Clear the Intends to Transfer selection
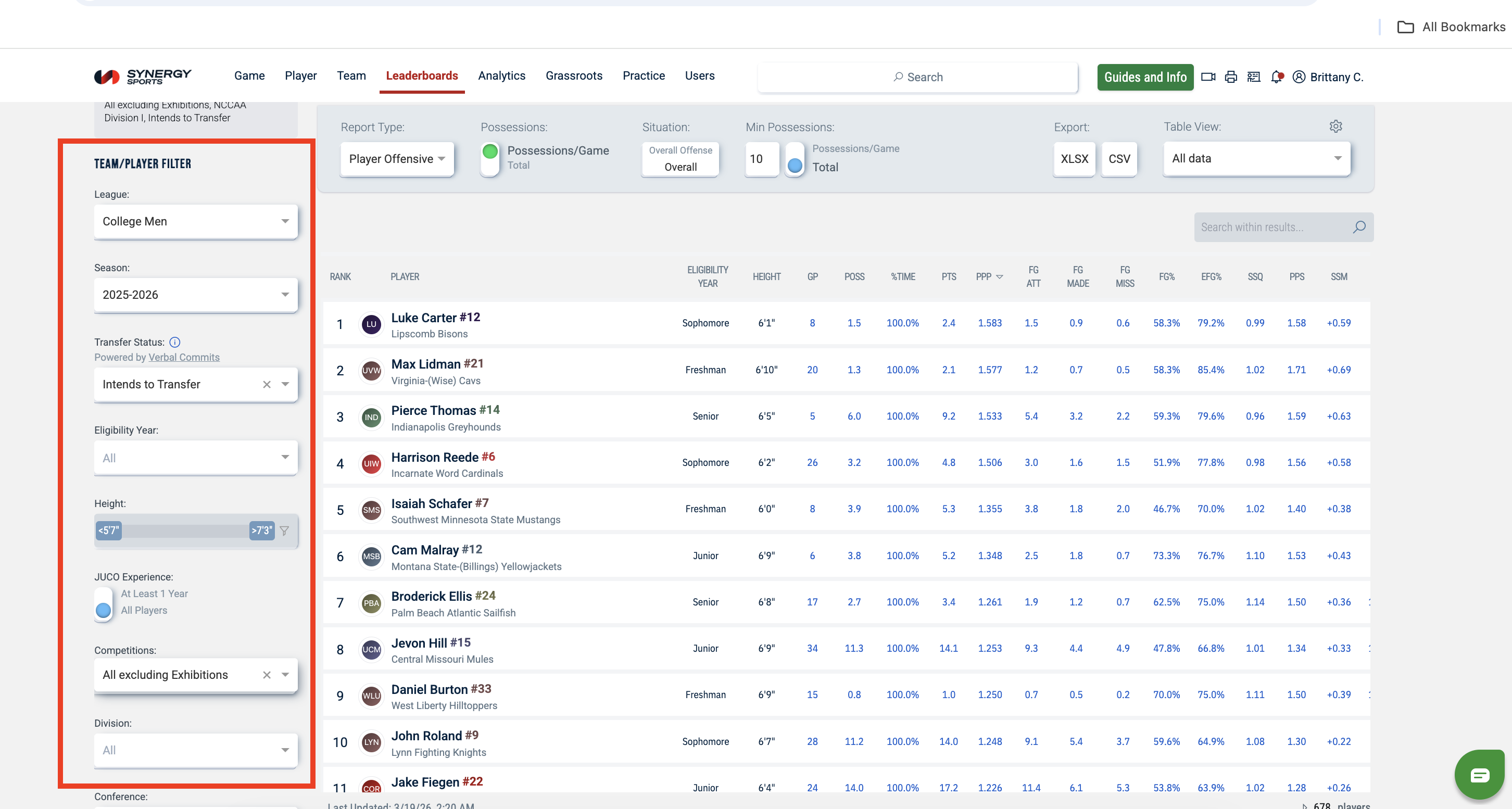Viewport: 1512px width, 809px height. (267, 385)
